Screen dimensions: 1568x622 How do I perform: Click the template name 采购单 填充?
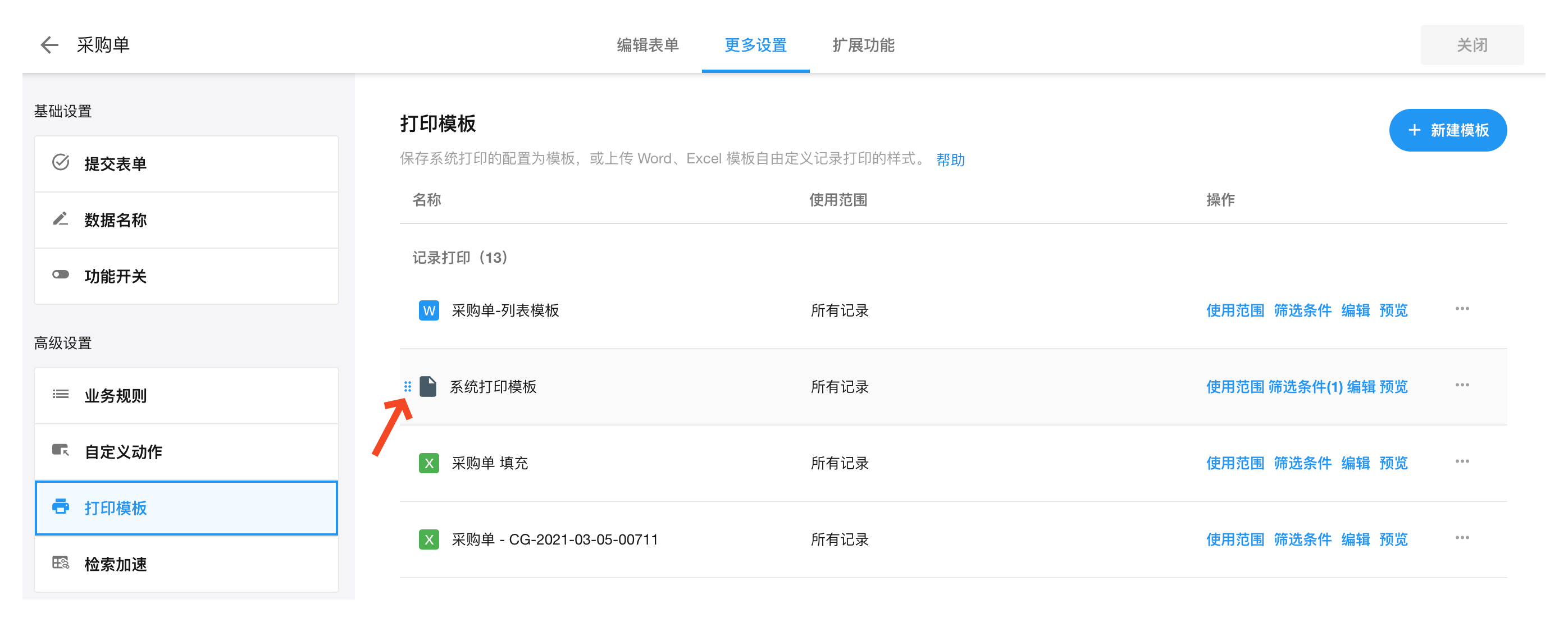[490, 463]
